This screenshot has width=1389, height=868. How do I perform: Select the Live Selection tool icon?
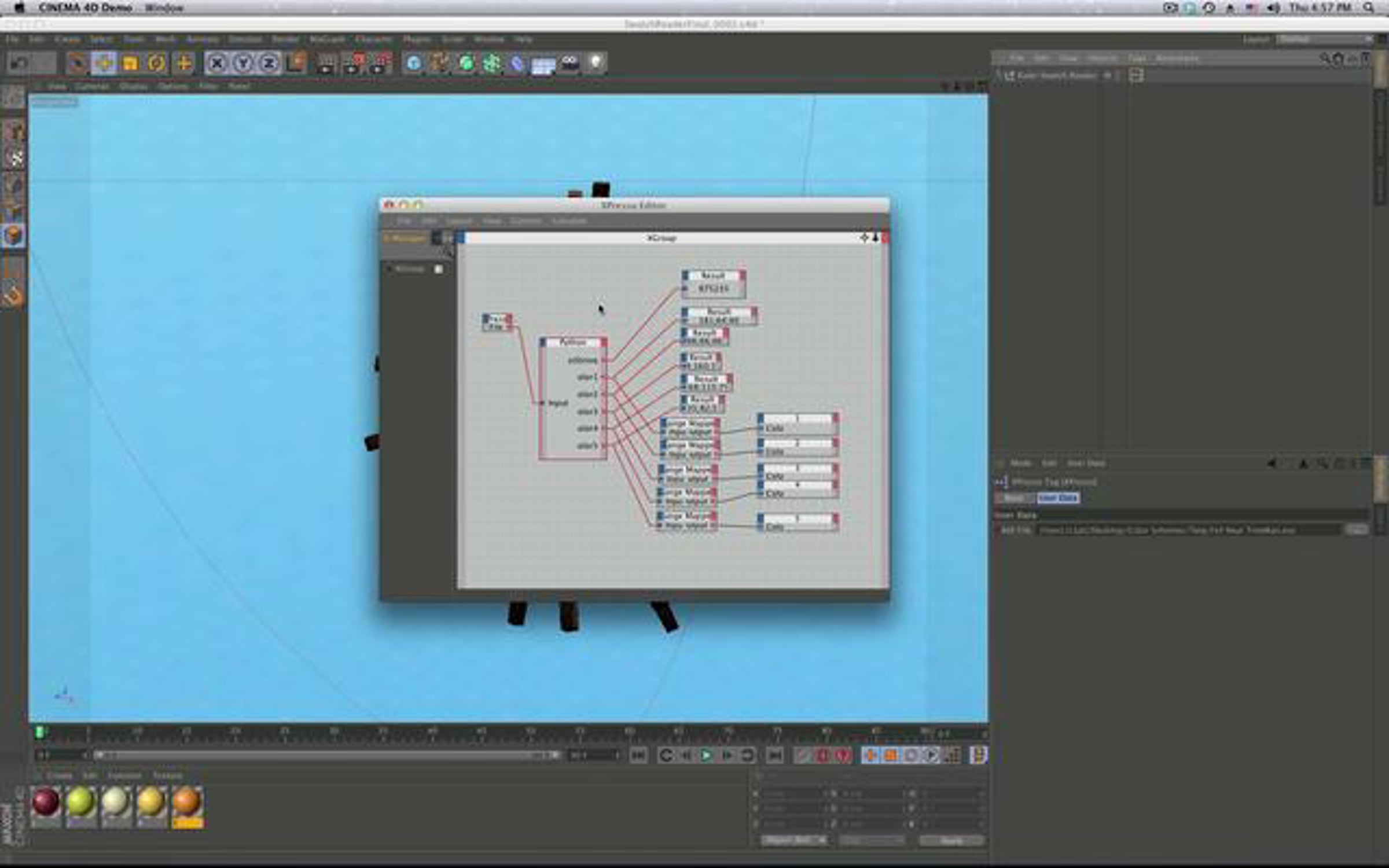coord(77,63)
